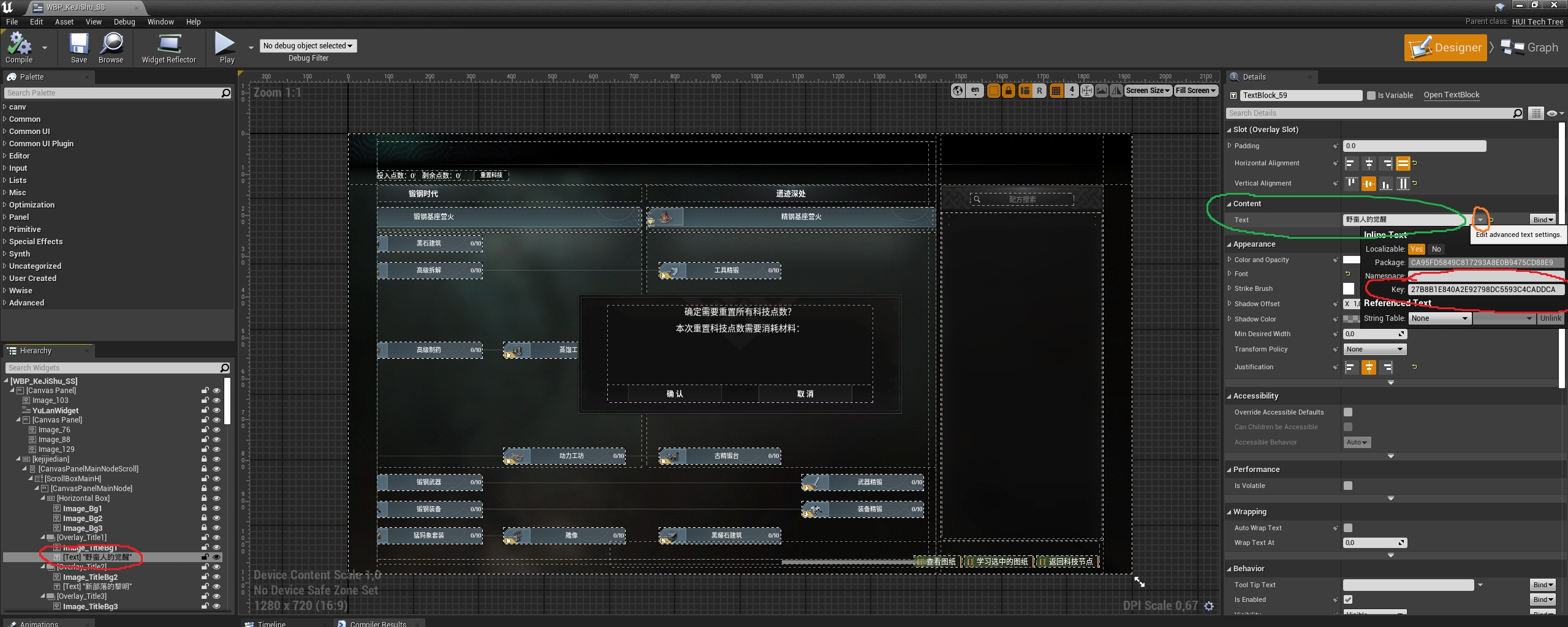This screenshot has height=627, width=1568.
Task: Switch to the Timeline tab
Action: [271, 623]
